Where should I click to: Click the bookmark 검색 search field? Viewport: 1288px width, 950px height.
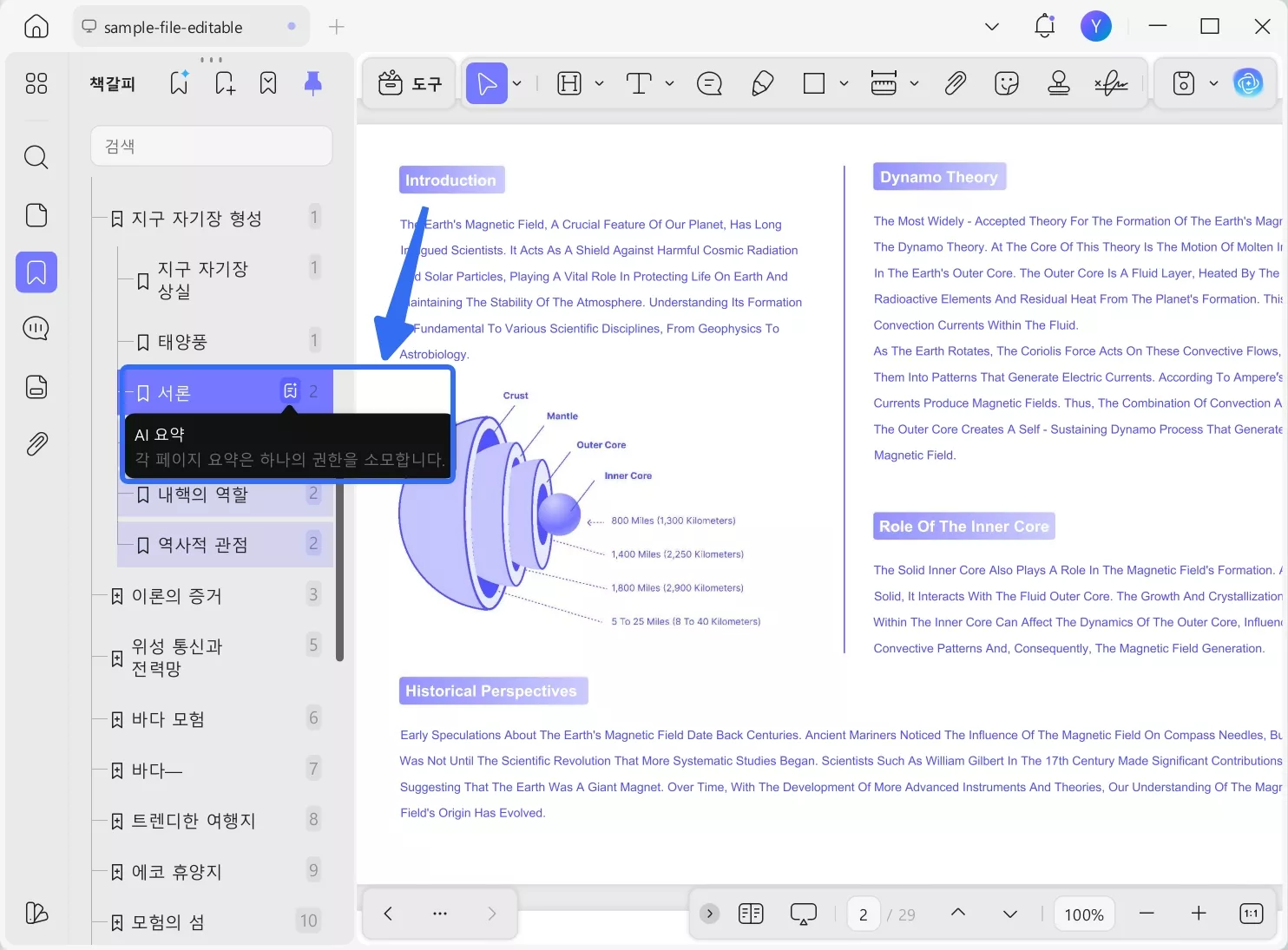pyautogui.click(x=212, y=147)
